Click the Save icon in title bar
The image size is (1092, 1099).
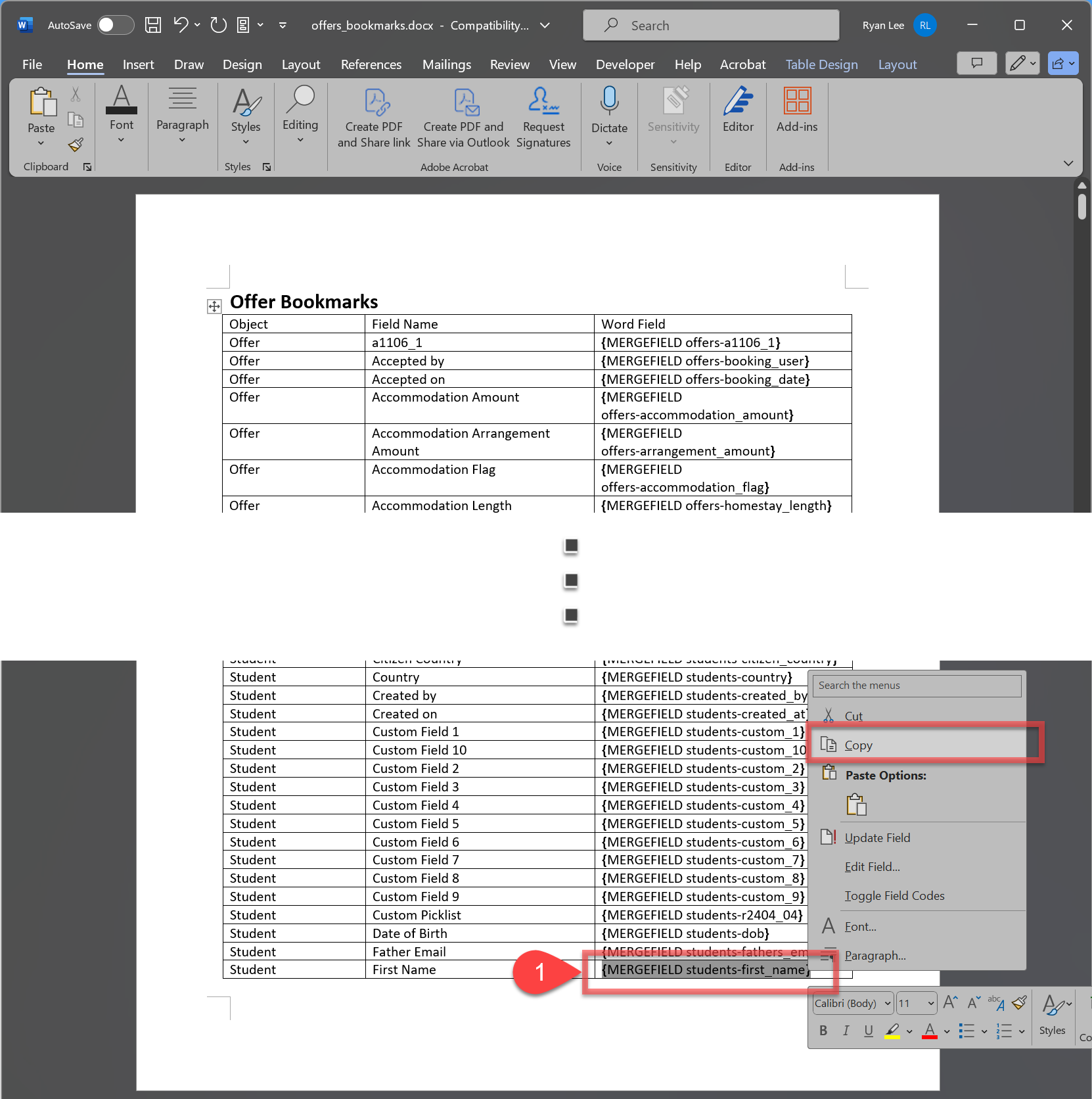coord(153,25)
